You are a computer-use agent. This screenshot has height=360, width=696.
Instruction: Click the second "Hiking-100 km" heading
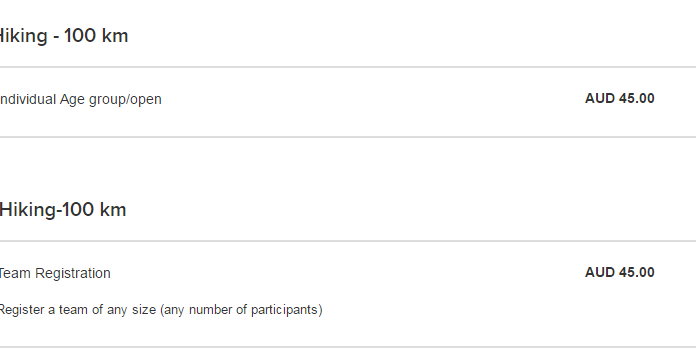coord(63,210)
